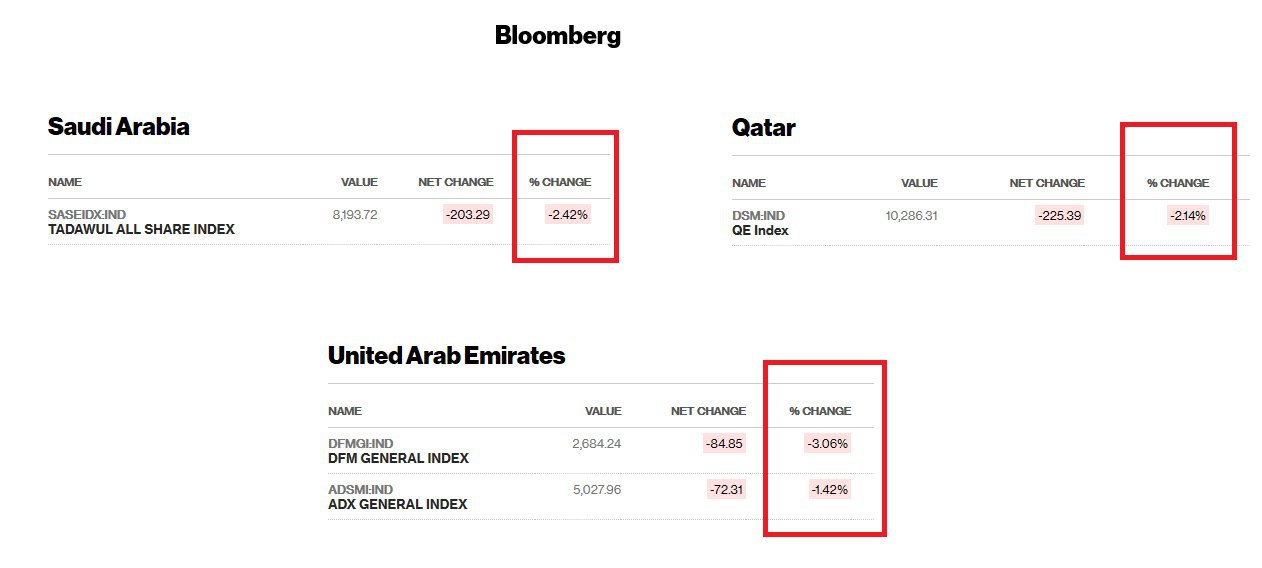Select the Qatar section heading
1262x568 pixels.
coord(763,128)
